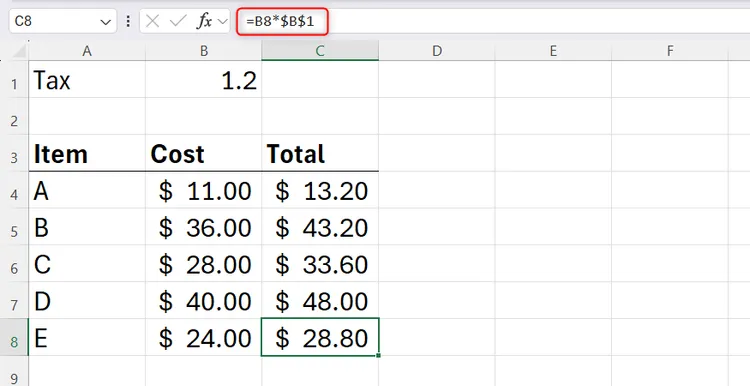Select row 9 header
This screenshot has width=750, height=386.
(x=14, y=371)
